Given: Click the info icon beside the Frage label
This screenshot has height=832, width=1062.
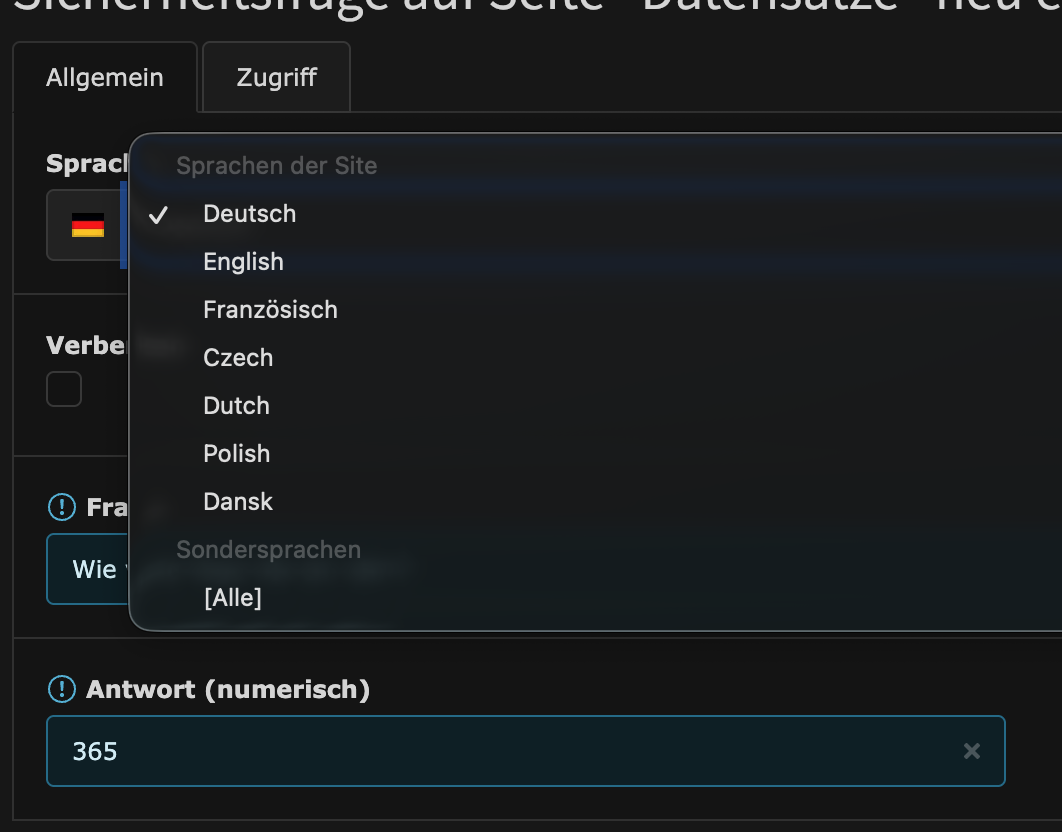Looking at the screenshot, I should [x=62, y=508].
